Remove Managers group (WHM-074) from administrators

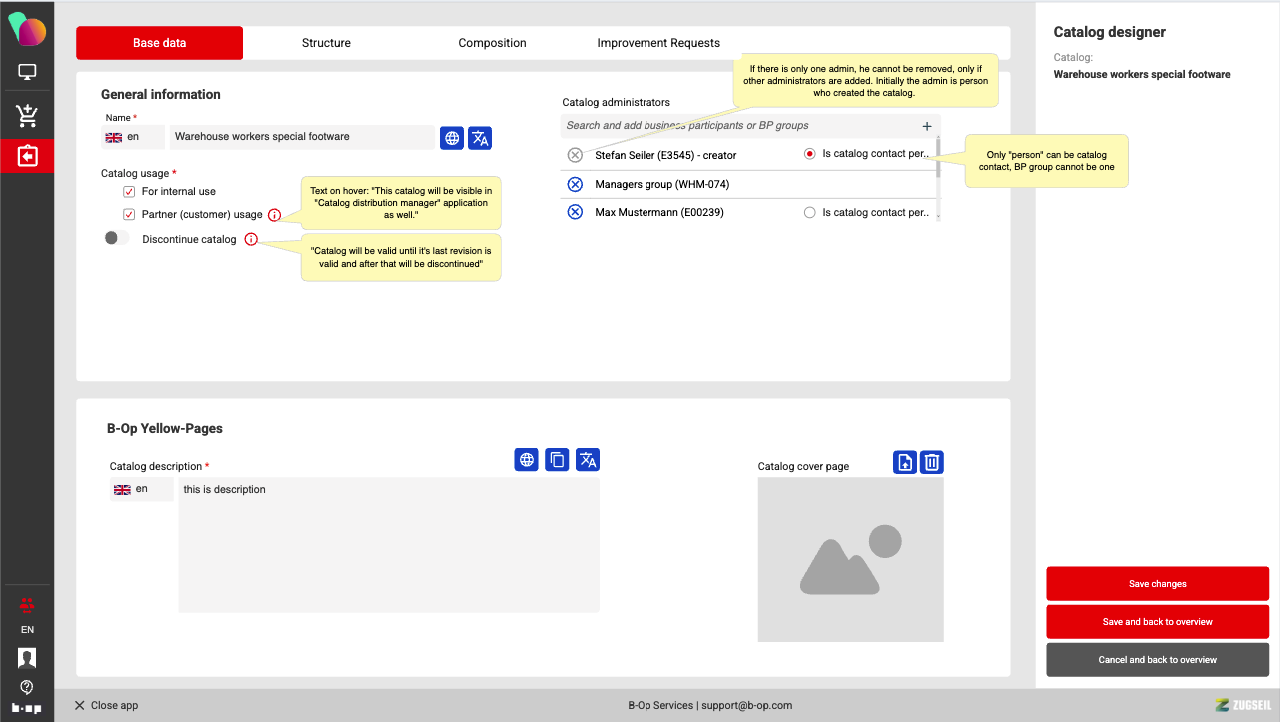pos(575,185)
